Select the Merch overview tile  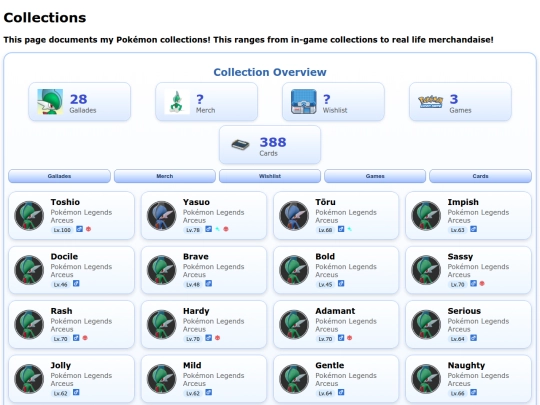tap(206, 102)
